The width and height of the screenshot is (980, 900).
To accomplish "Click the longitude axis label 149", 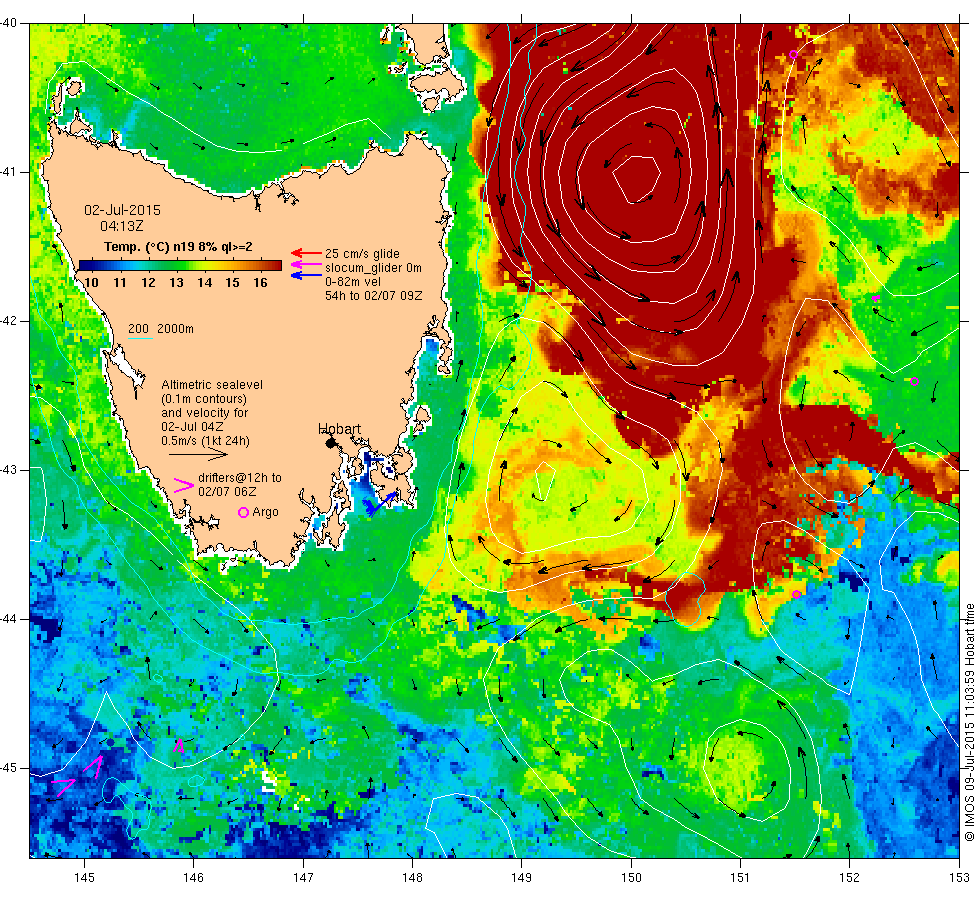I will pos(521,878).
